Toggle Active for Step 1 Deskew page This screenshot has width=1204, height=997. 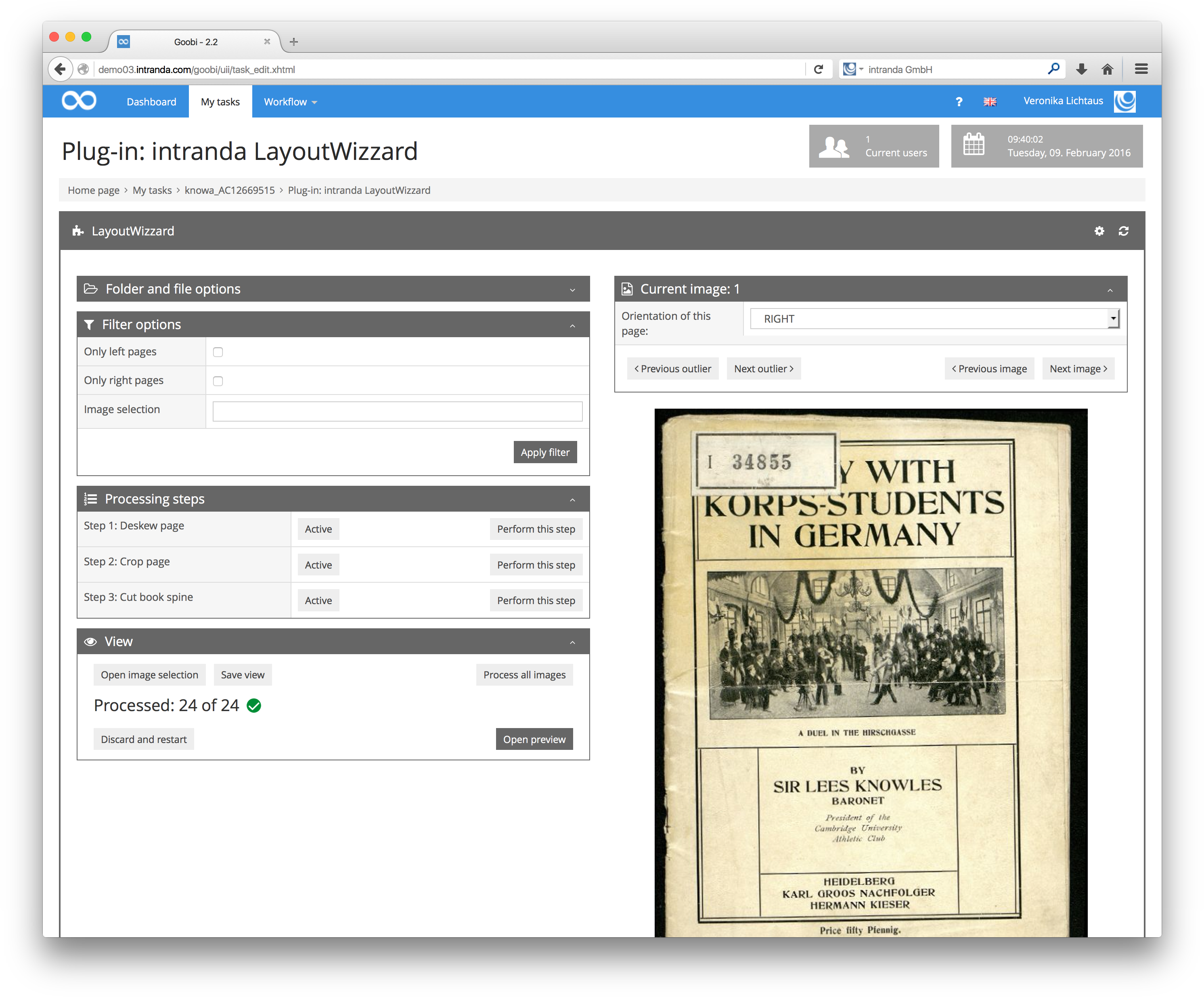(318, 529)
